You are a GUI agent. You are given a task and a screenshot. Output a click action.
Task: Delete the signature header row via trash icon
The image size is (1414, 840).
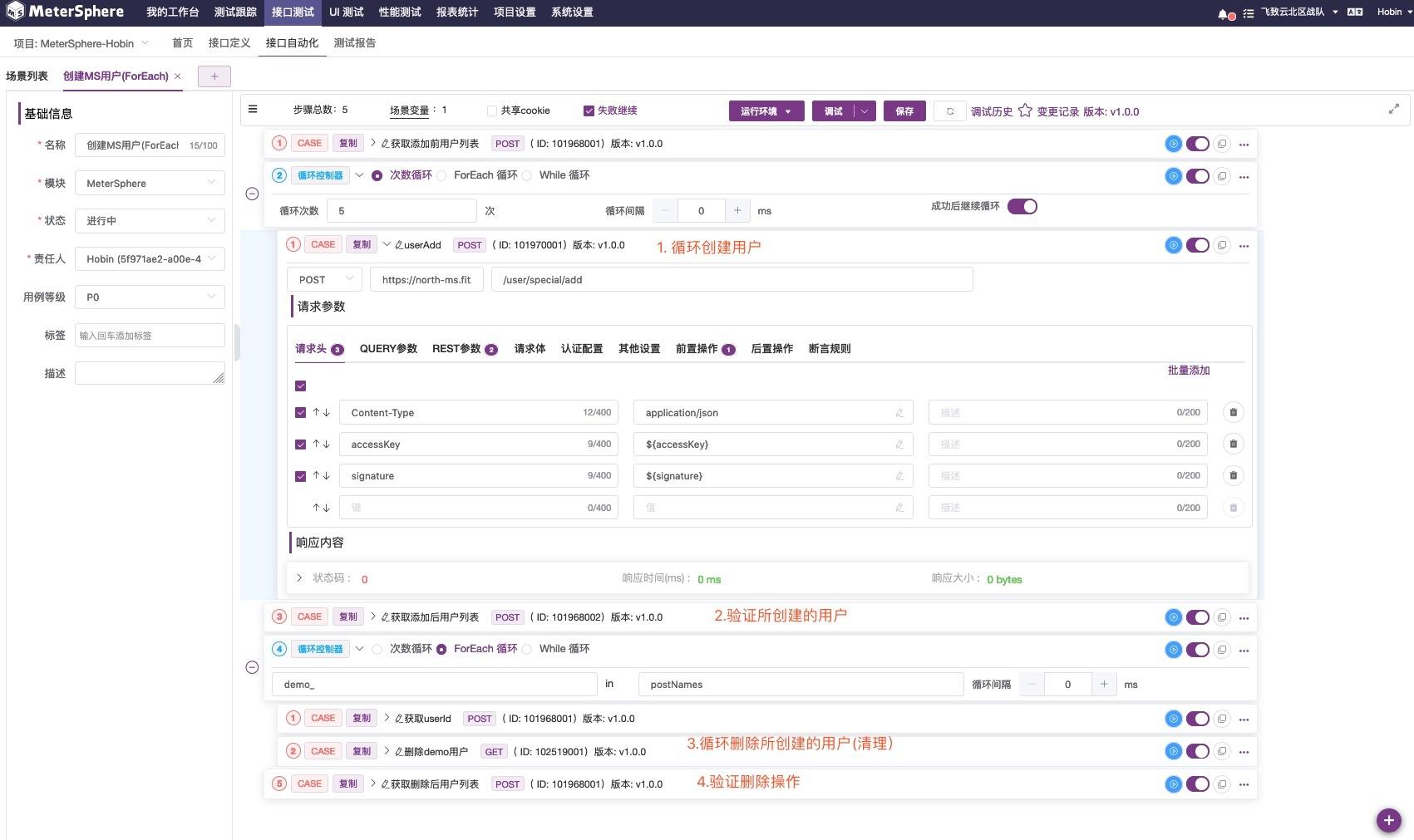pos(1234,475)
